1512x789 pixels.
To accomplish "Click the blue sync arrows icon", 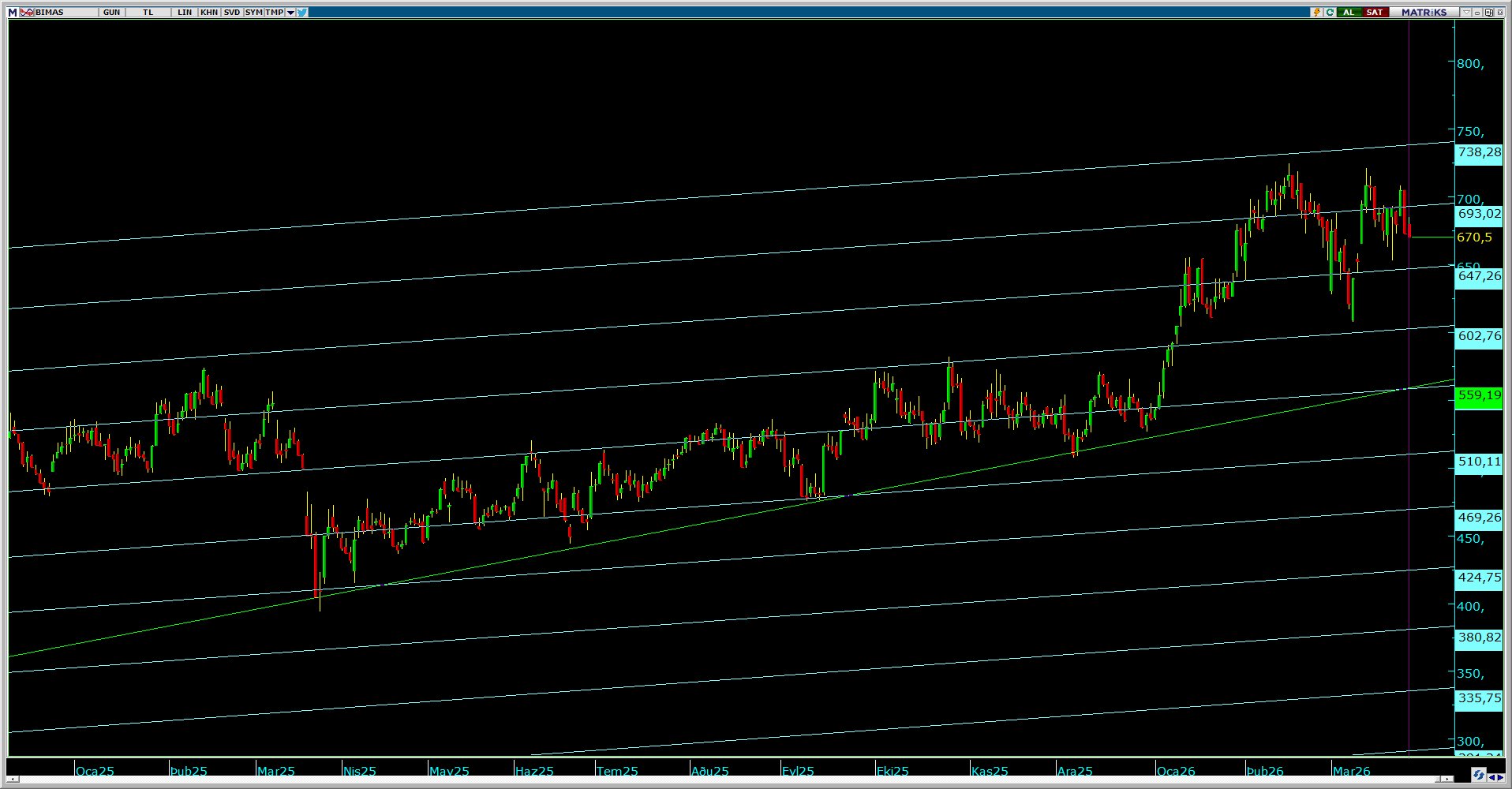I will (1478, 776).
